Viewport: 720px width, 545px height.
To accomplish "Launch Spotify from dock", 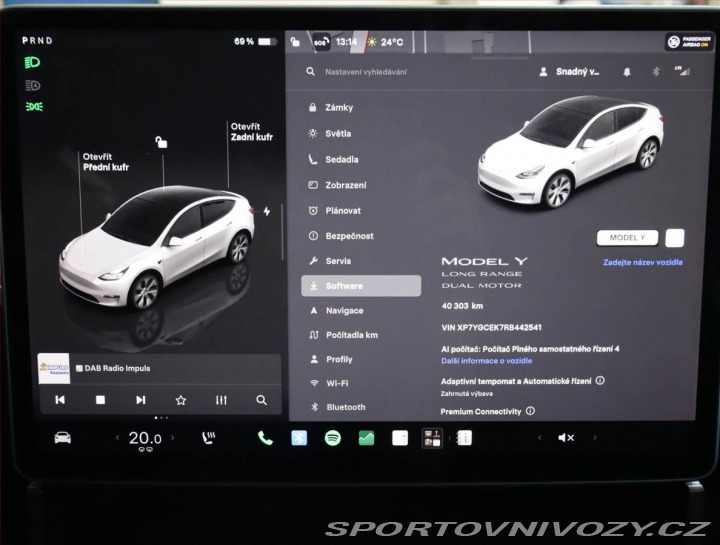I will click(332, 438).
